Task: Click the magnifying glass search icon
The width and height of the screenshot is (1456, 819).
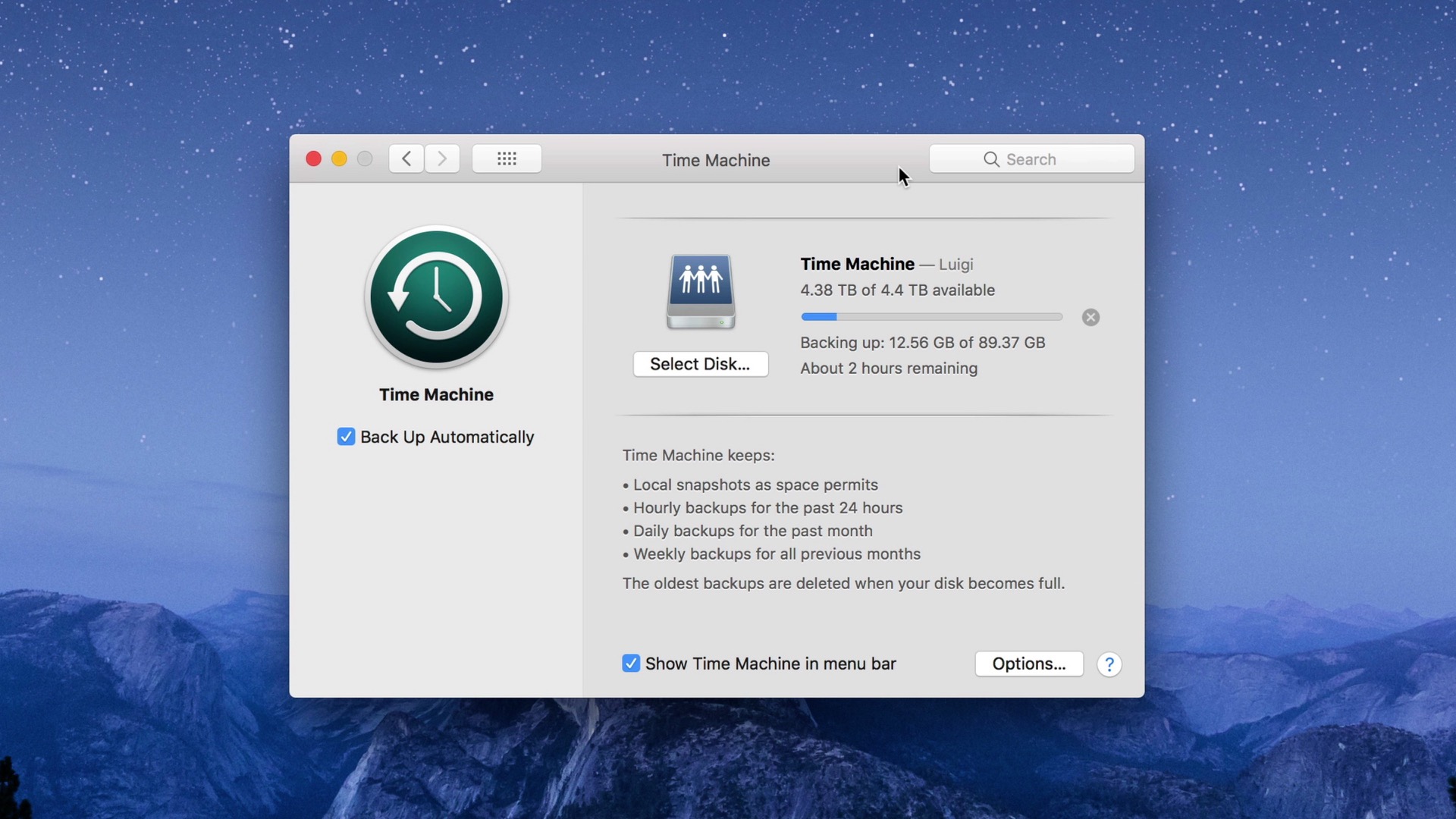Action: tap(991, 159)
